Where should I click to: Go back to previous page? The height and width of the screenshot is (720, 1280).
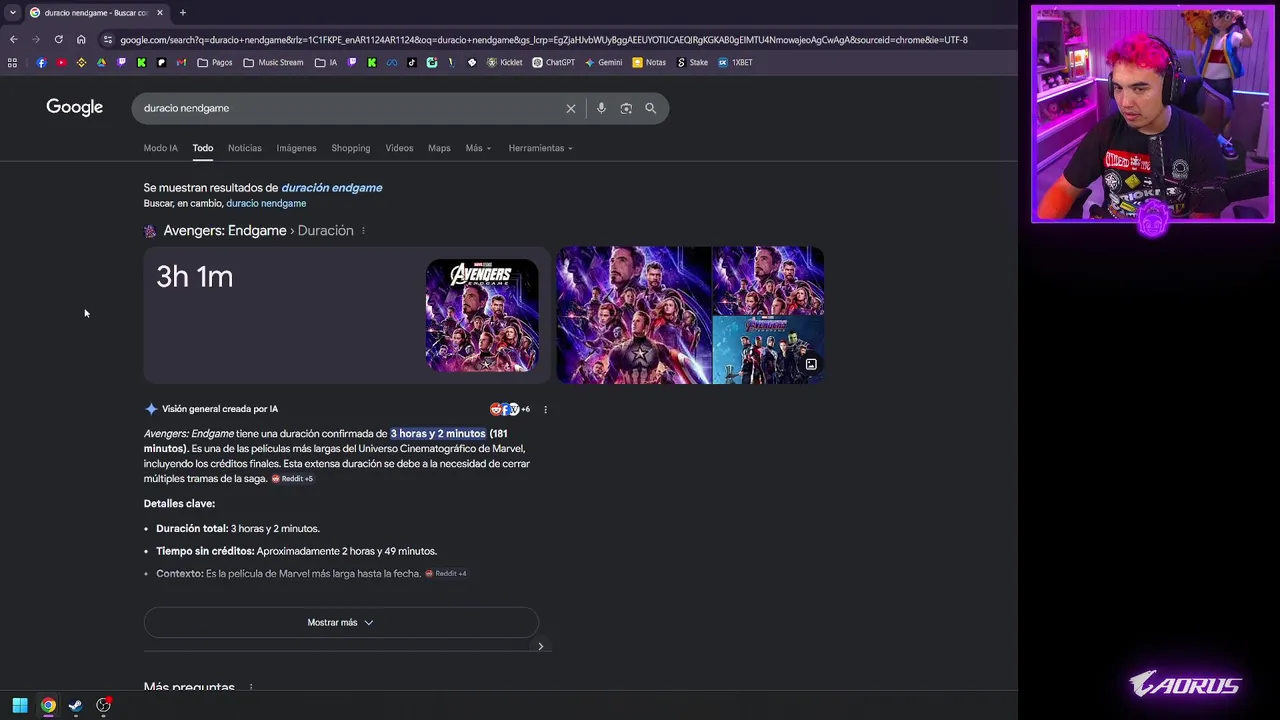[14, 40]
